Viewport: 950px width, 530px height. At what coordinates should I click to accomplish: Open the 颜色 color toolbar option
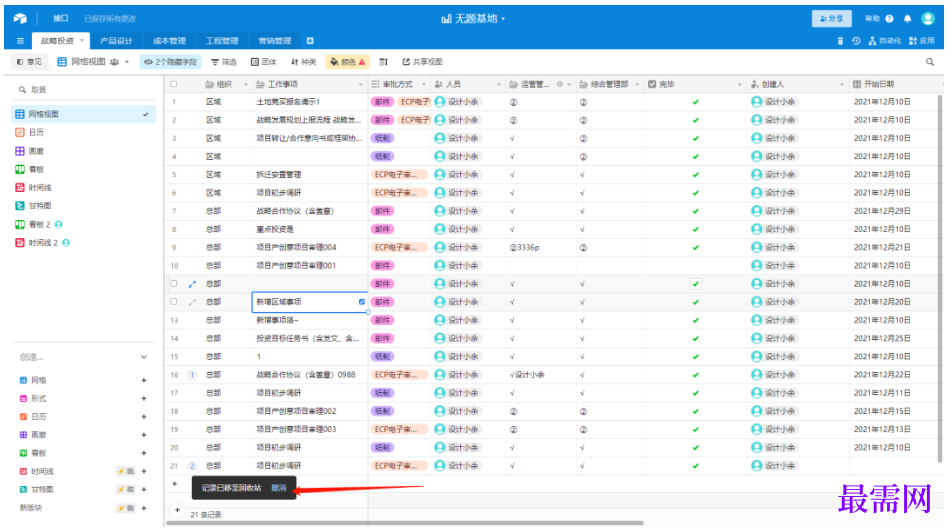click(347, 62)
